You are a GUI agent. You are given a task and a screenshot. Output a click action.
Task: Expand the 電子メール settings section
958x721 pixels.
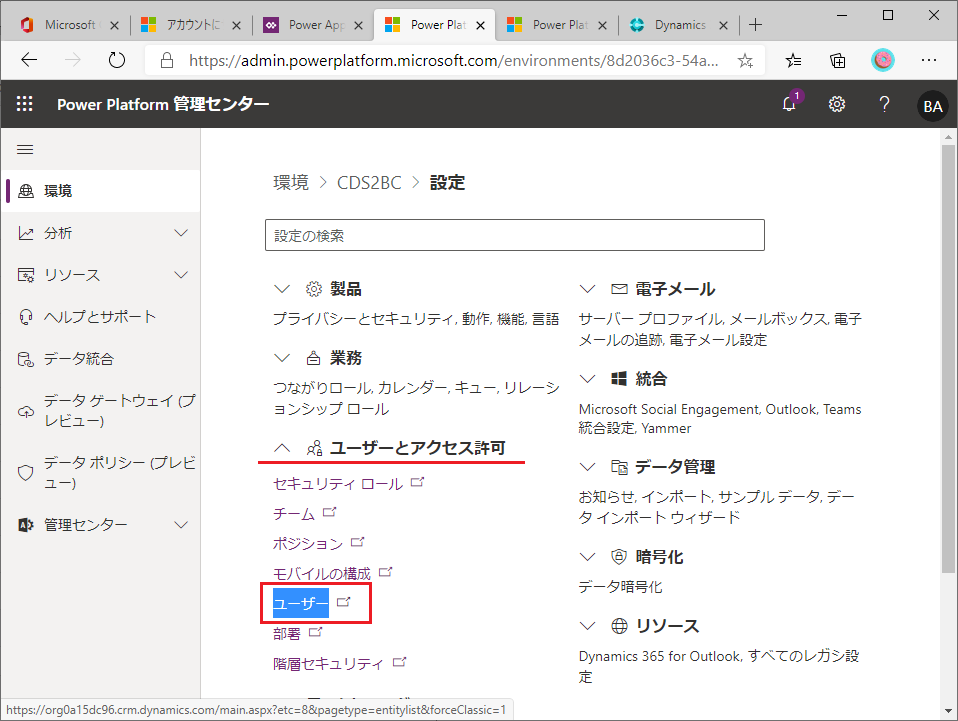[587, 289]
